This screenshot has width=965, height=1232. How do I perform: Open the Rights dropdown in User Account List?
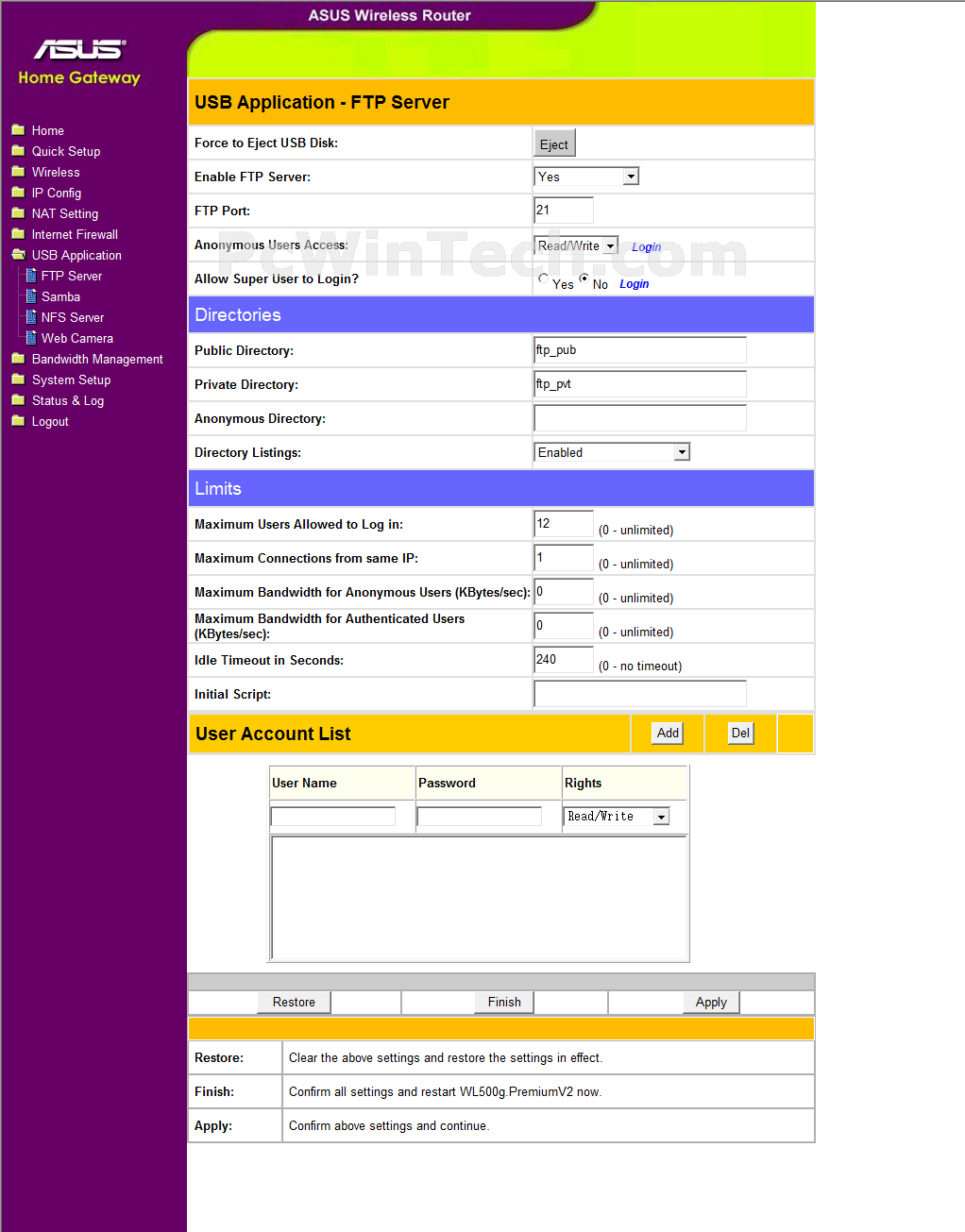[x=618, y=817]
